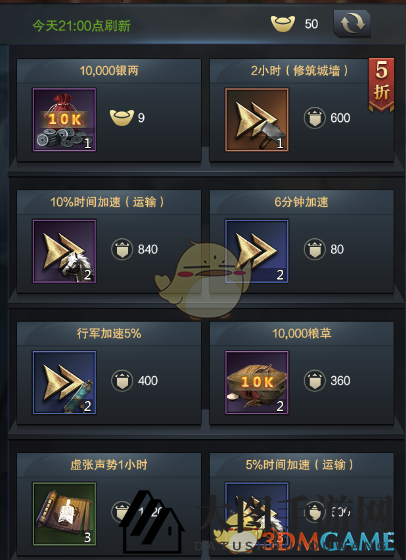Image resolution: width=406 pixels, height=560 pixels.
Task: Click the 今天21:00点刷新 refresh time text
Action: click(81, 26)
